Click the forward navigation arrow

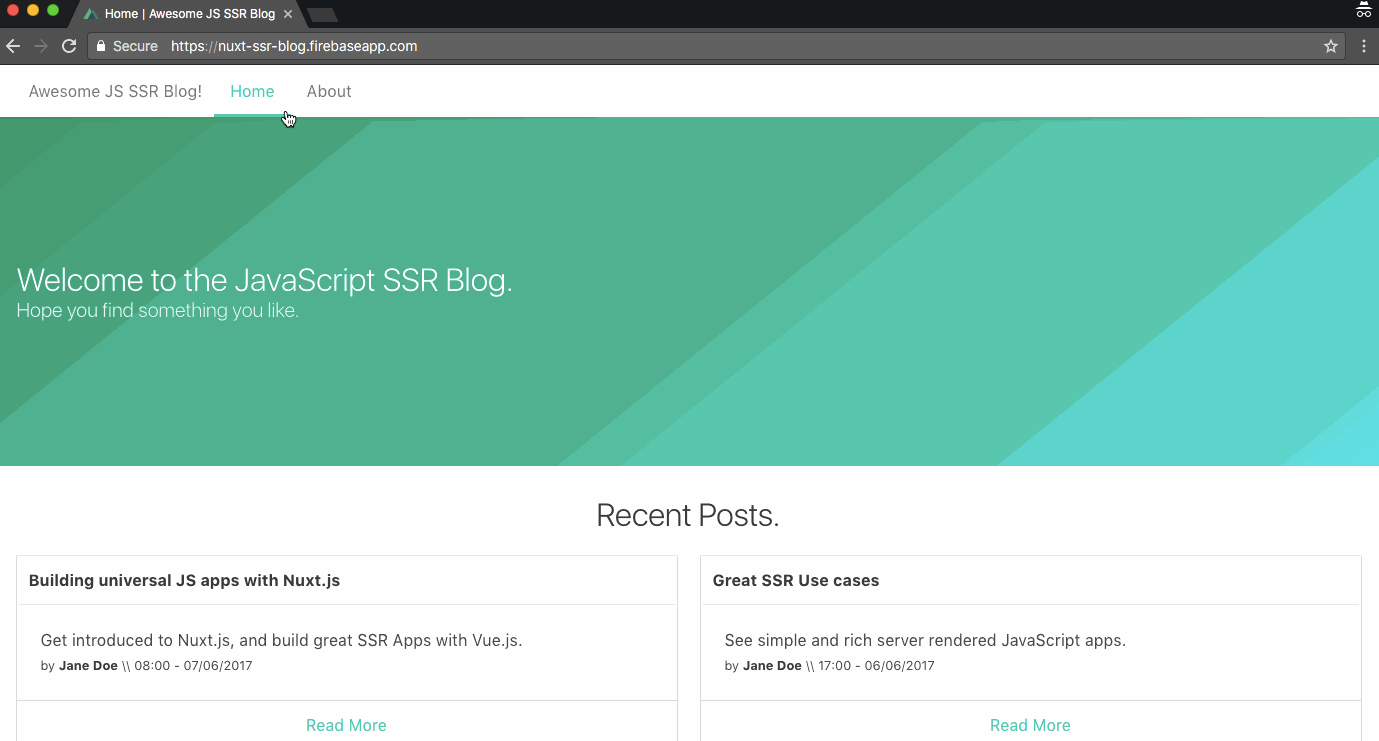click(x=39, y=45)
